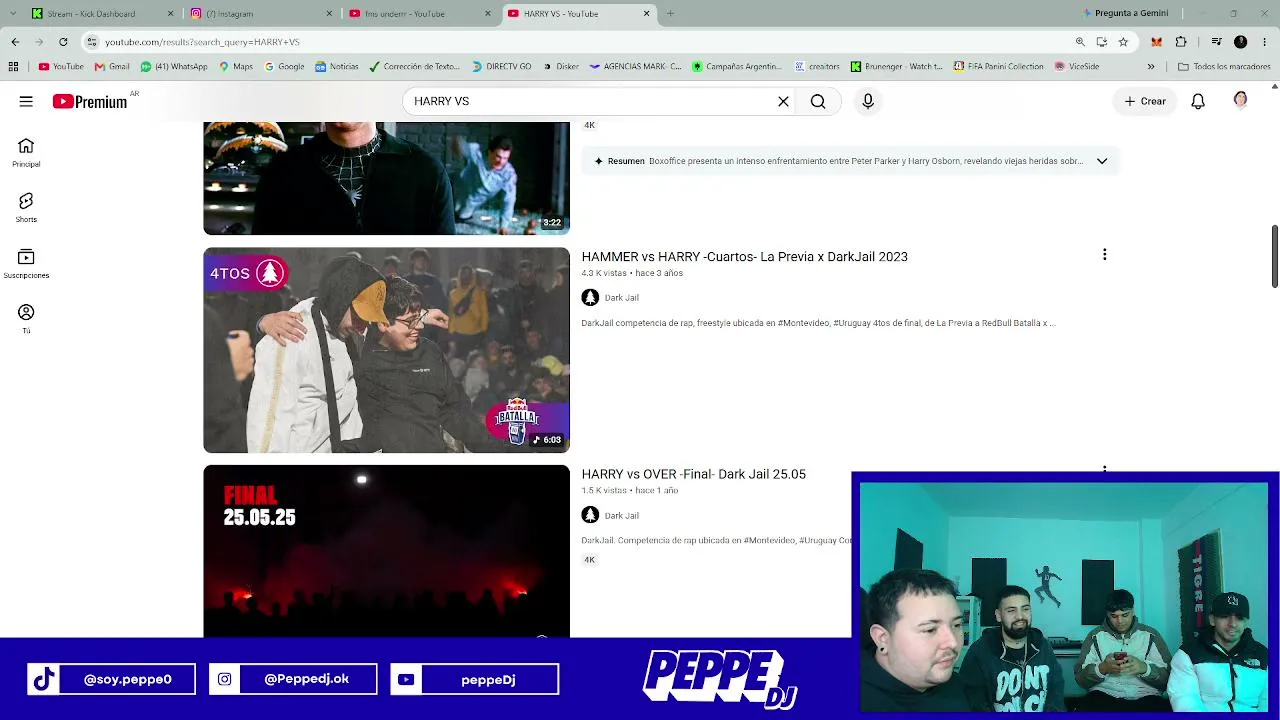
Task: Open the Maps bookmark
Action: pyautogui.click(x=236, y=67)
